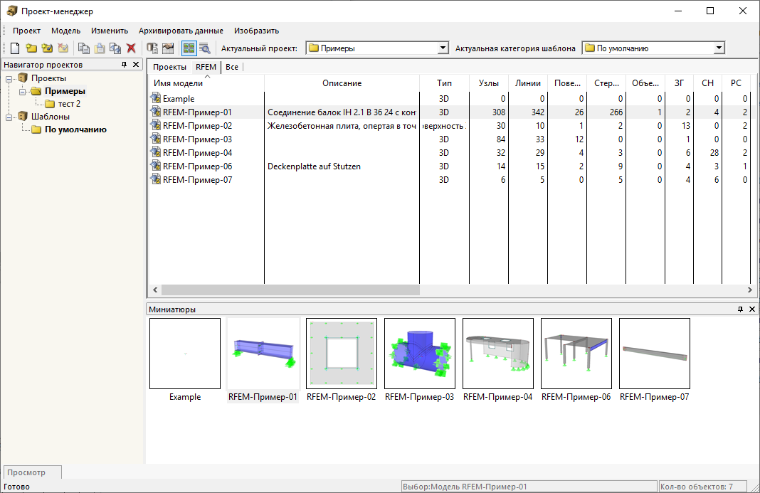Click the table scrollbar right arrow
This screenshot has height=493, width=760.
coord(749,290)
